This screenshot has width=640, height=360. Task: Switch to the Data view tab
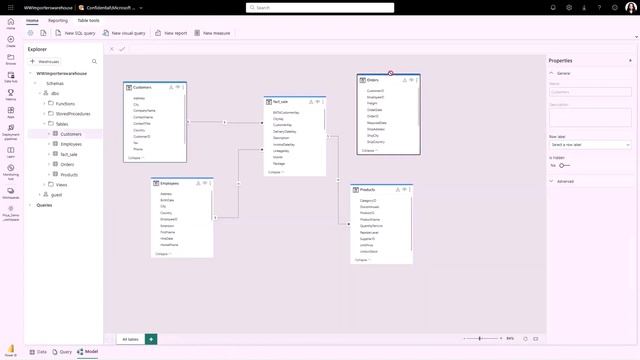point(38,352)
